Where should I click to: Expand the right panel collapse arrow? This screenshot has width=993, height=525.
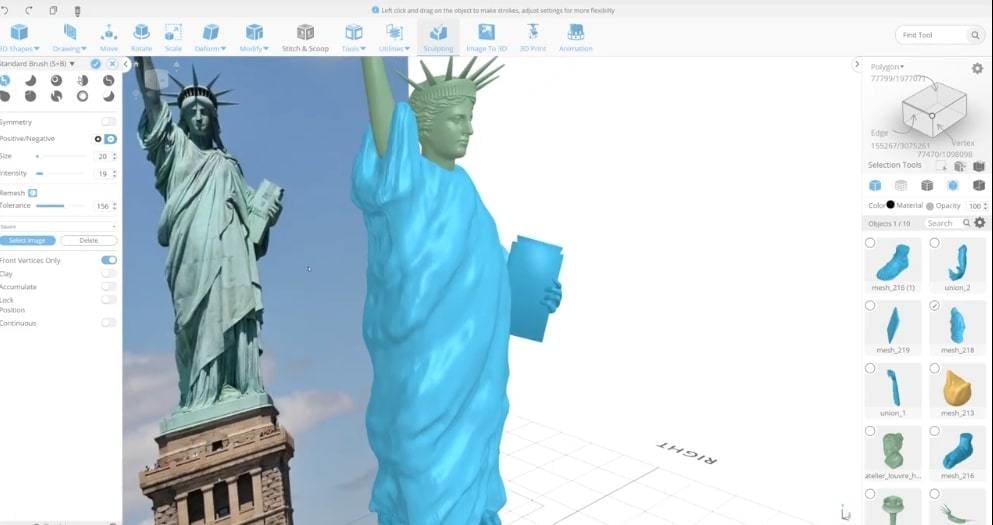coord(857,64)
